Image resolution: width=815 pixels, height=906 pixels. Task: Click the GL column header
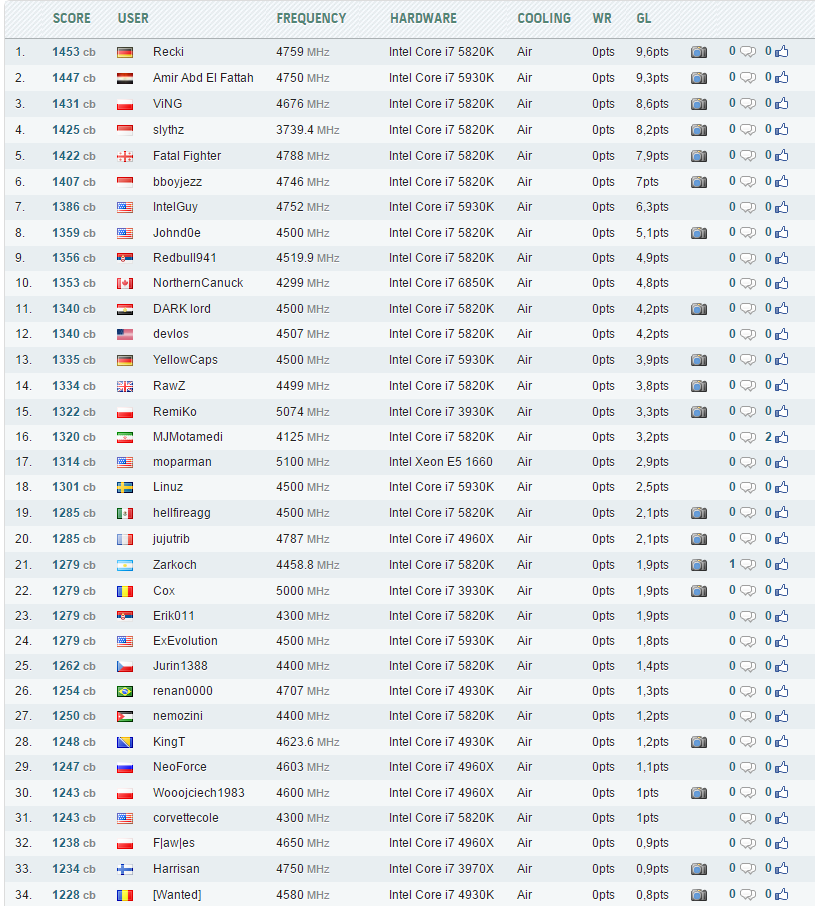643,18
